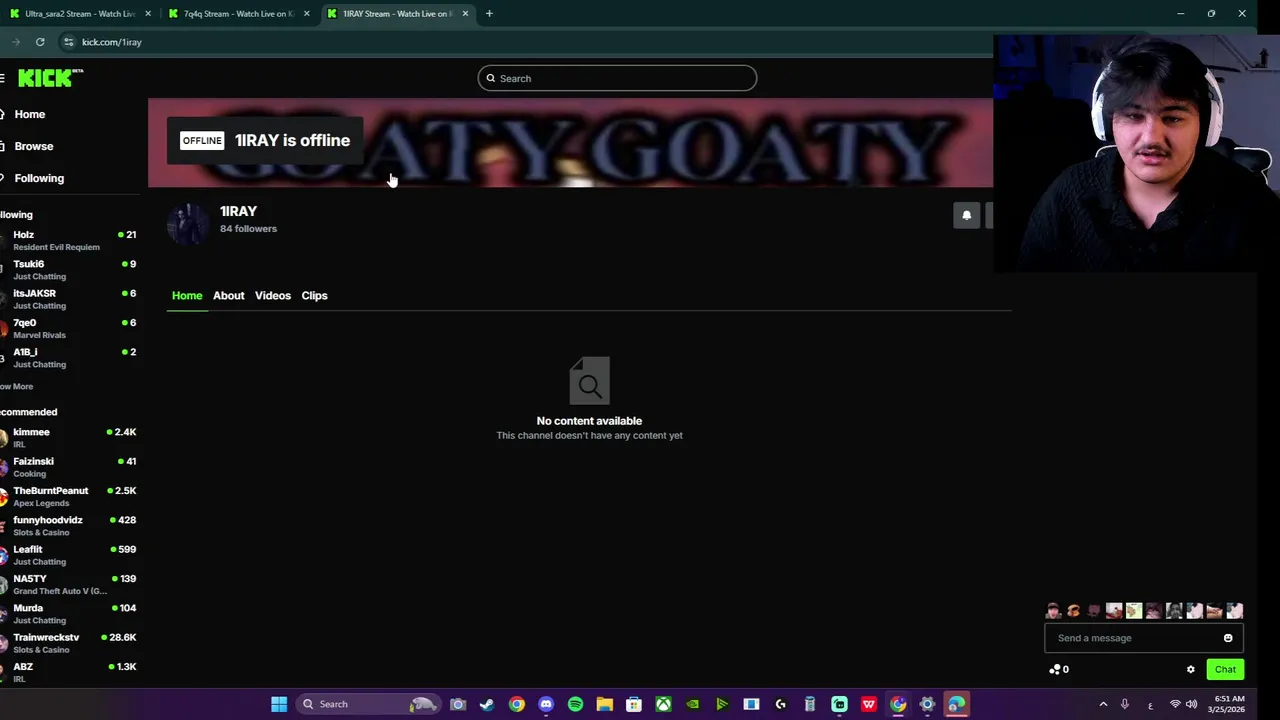Switch to the Videos tab

tap(272, 295)
